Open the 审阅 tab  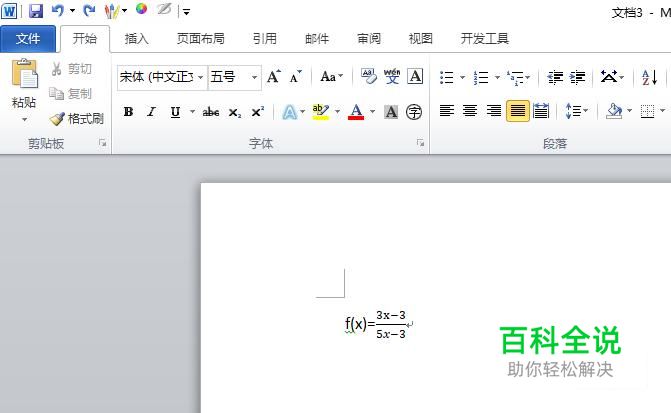[369, 39]
